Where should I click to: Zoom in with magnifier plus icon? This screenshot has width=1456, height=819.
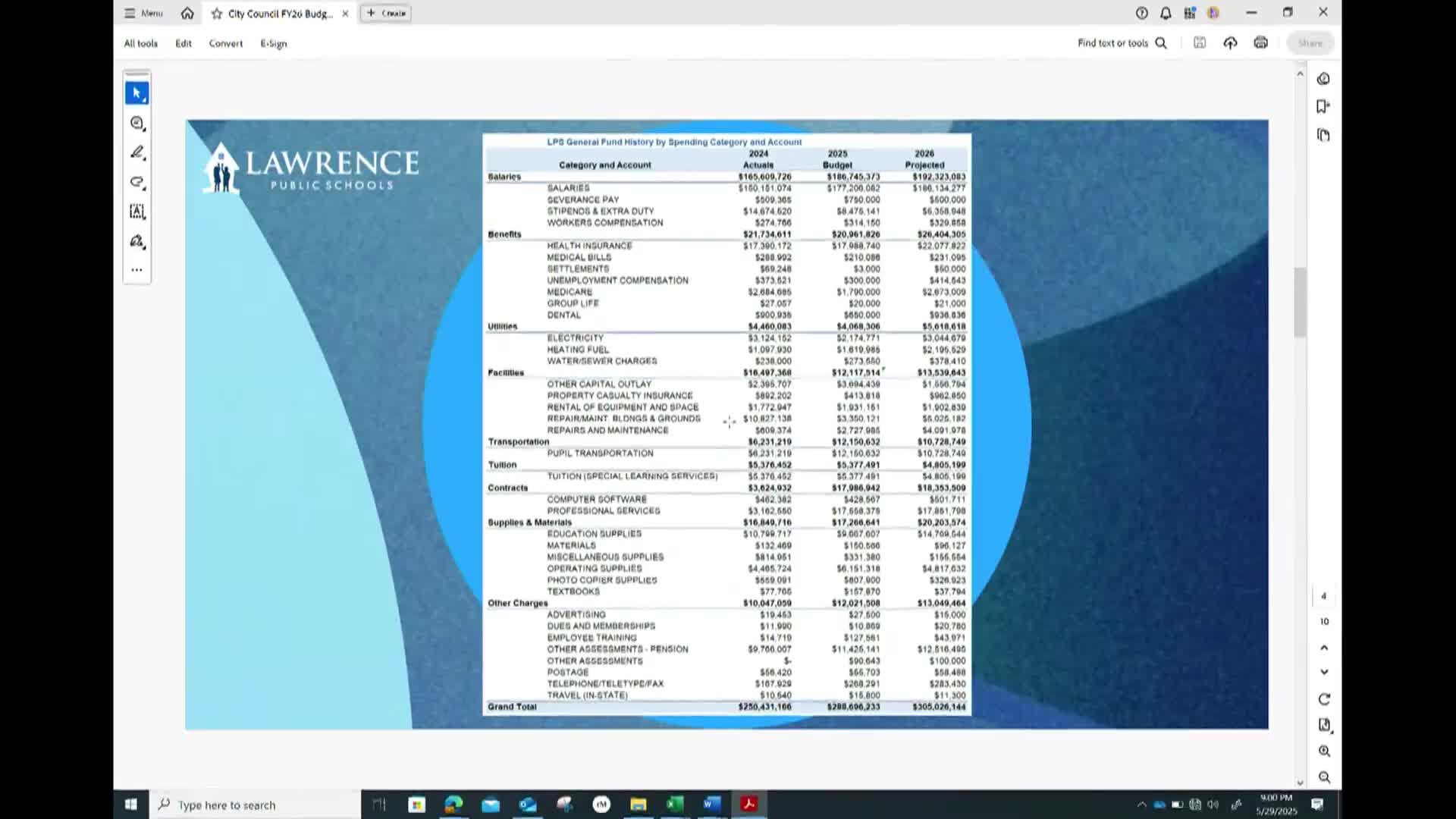[x=1324, y=751]
